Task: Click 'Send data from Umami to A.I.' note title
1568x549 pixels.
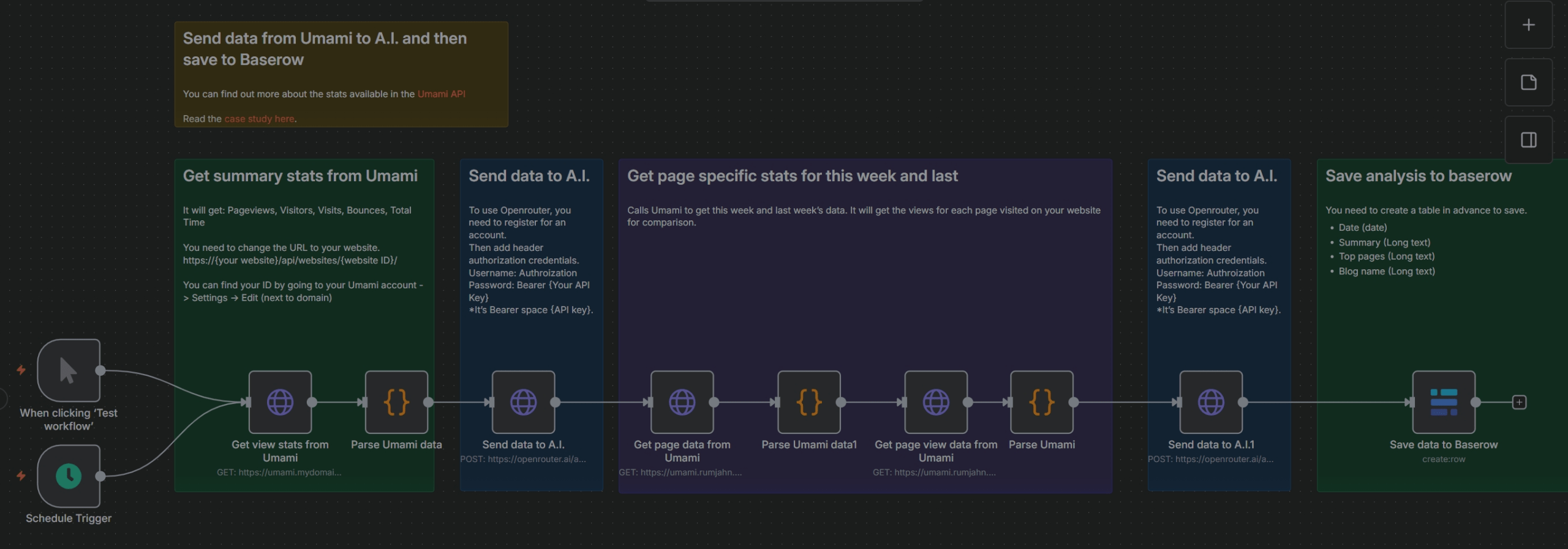Action: click(x=325, y=49)
